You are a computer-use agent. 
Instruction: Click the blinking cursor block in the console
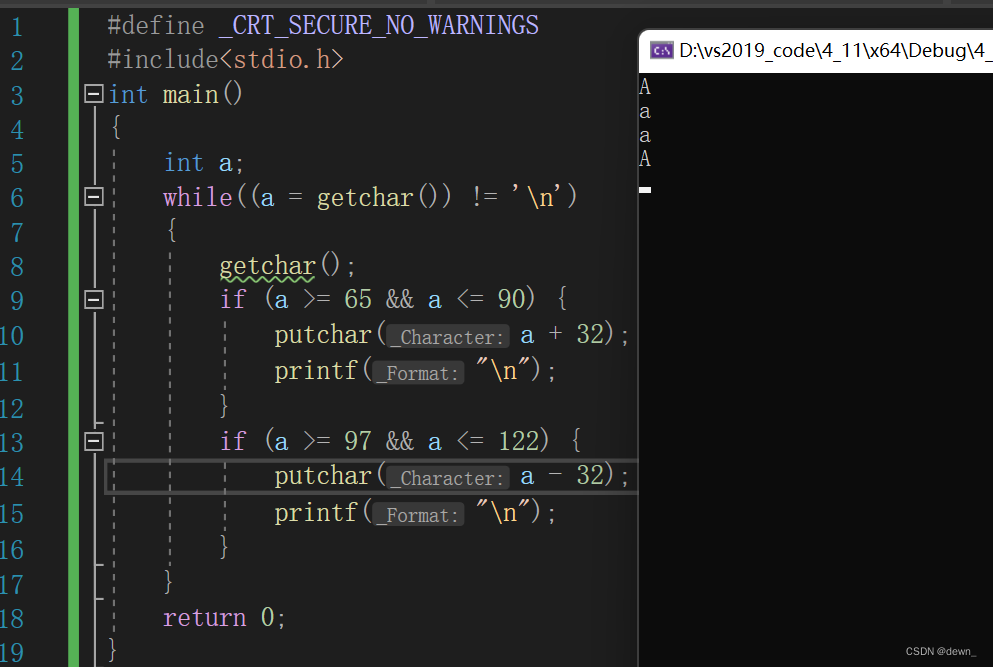click(644, 188)
